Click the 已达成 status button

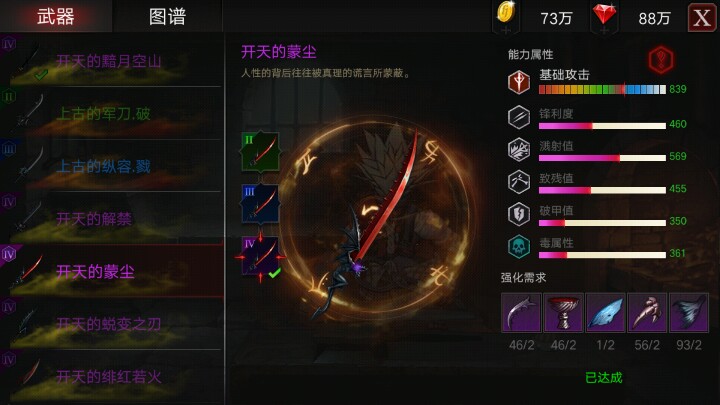[604, 378]
